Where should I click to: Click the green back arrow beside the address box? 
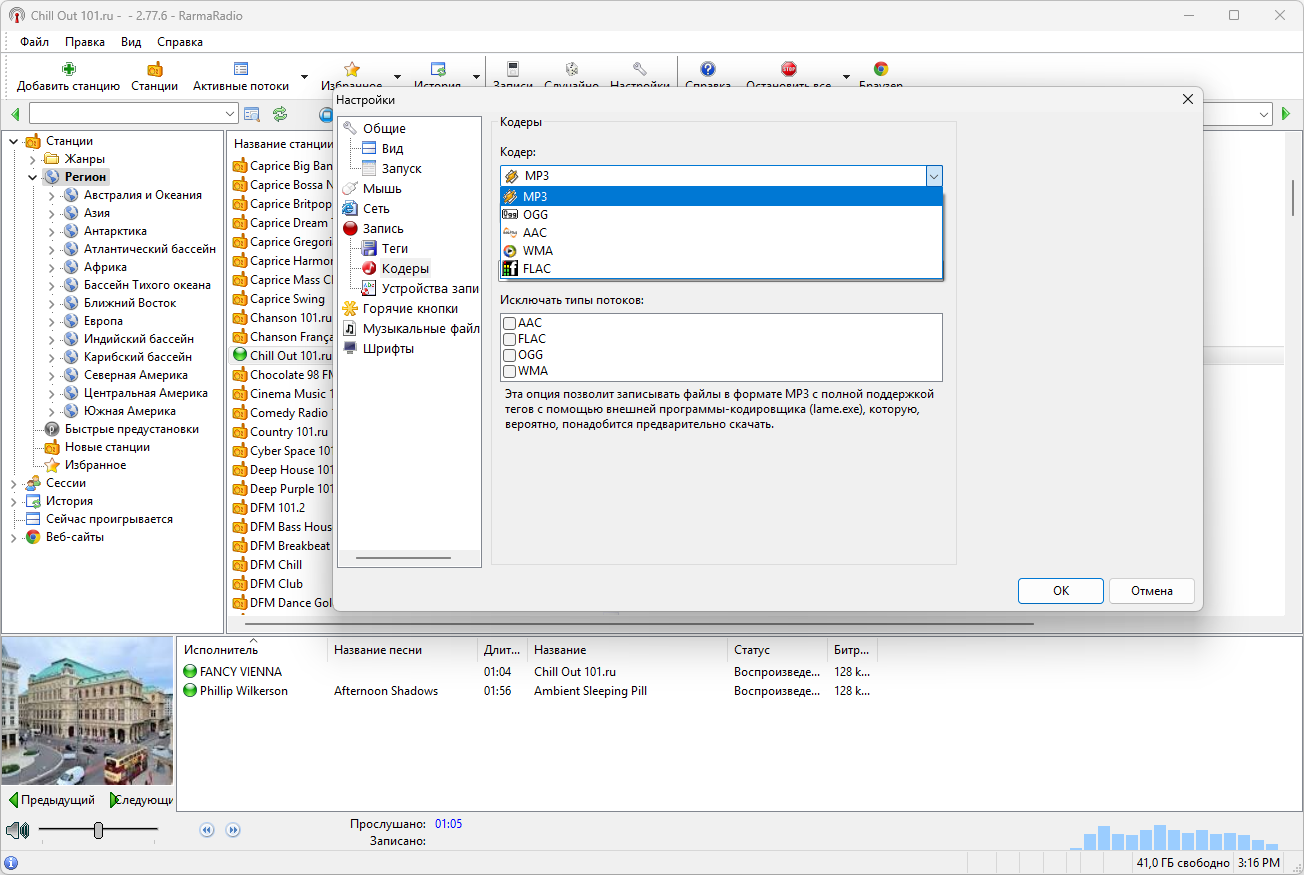16,114
